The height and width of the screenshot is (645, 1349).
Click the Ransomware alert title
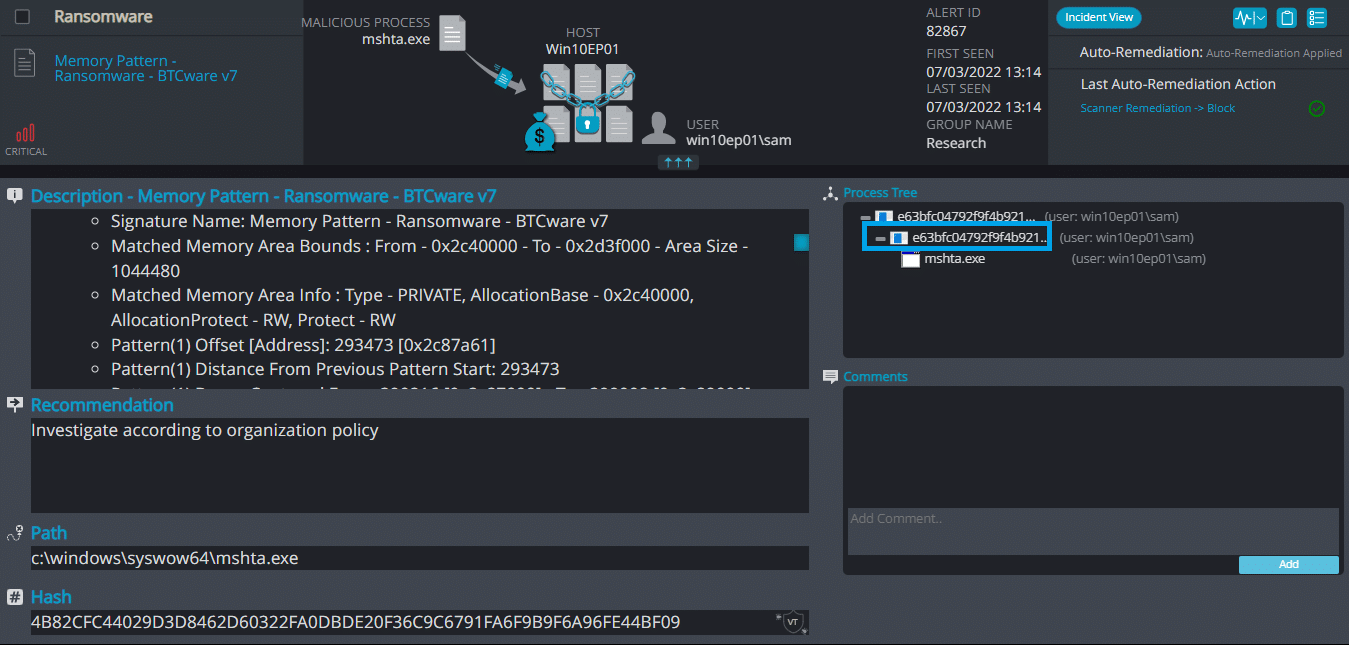[103, 17]
